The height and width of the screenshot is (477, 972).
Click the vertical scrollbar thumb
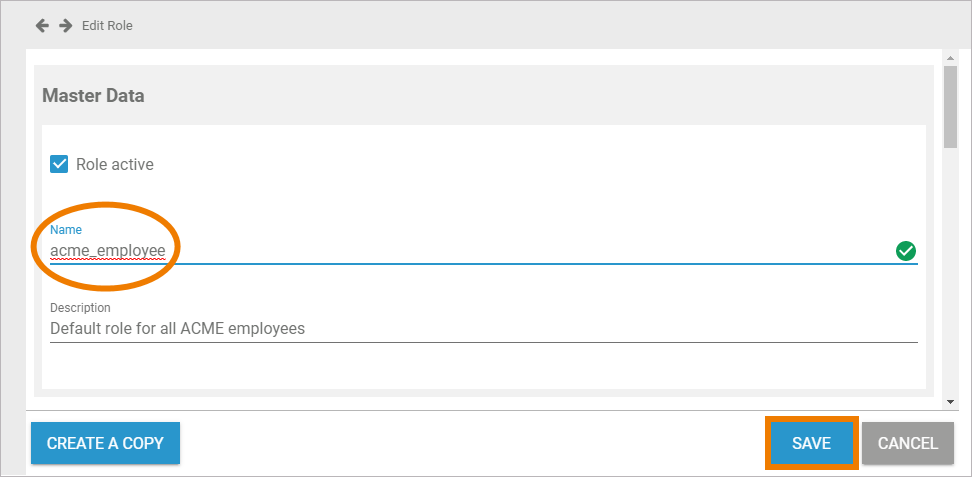(950, 105)
